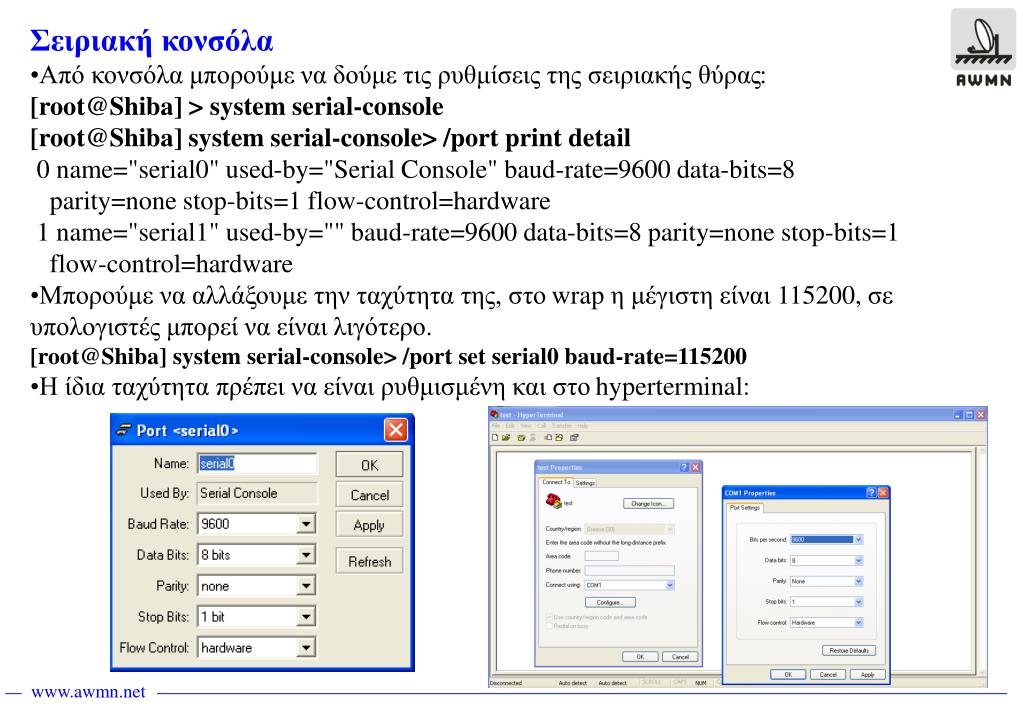
Task: Click Restore Defaults button
Action: click(x=849, y=651)
